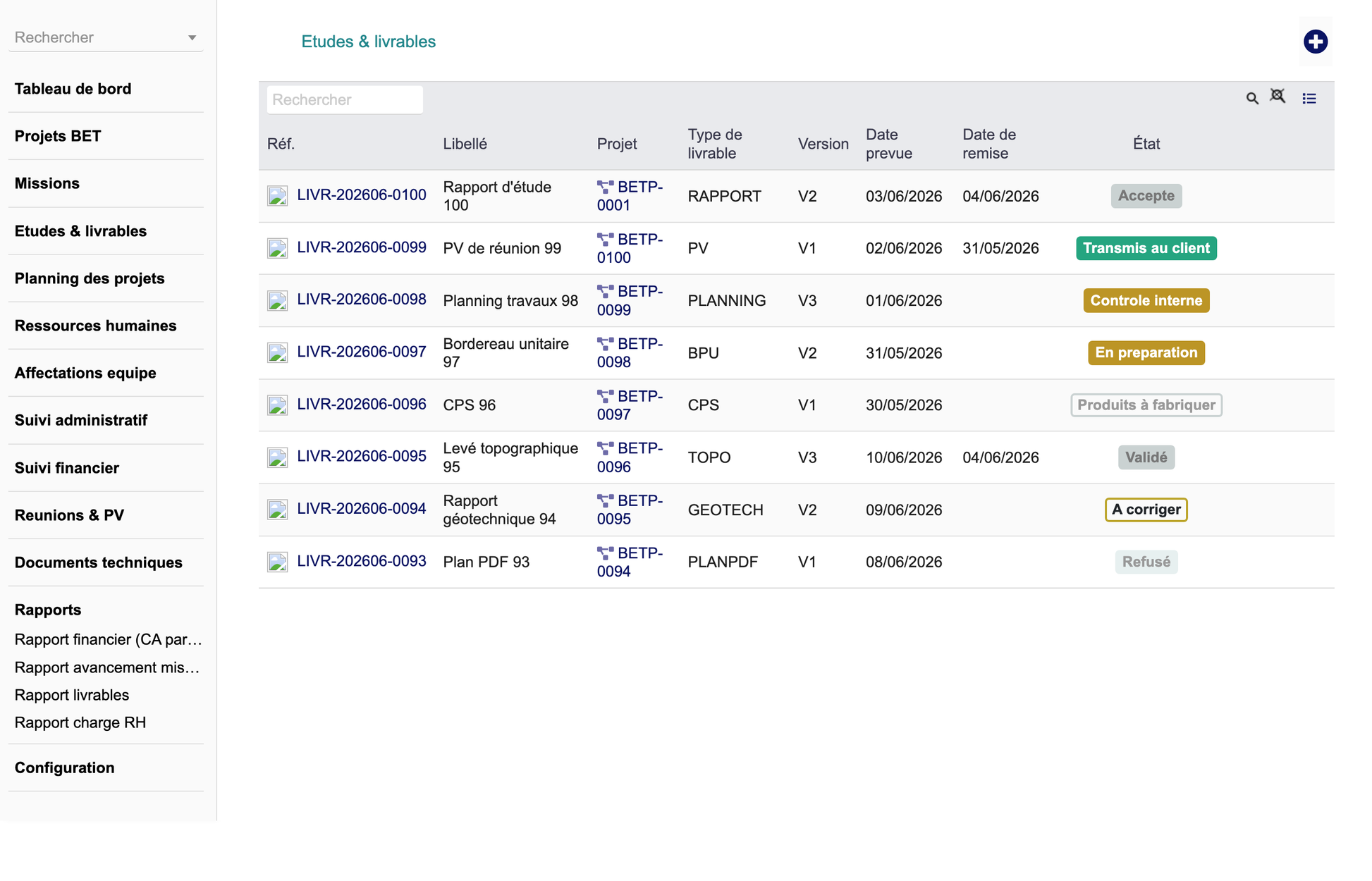Viewport: 1372px width, 881px height.
Task: Sort by the État column header
Action: click(x=1146, y=144)
